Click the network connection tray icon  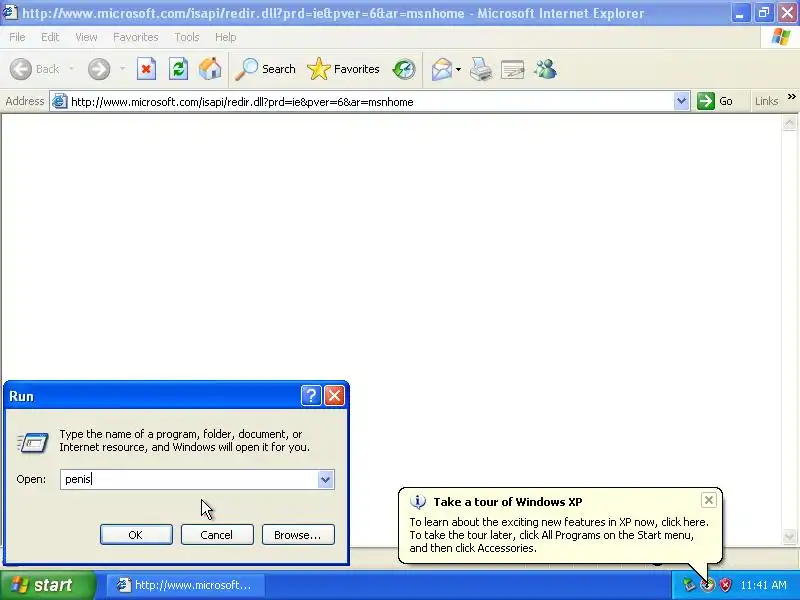[689, 585]
